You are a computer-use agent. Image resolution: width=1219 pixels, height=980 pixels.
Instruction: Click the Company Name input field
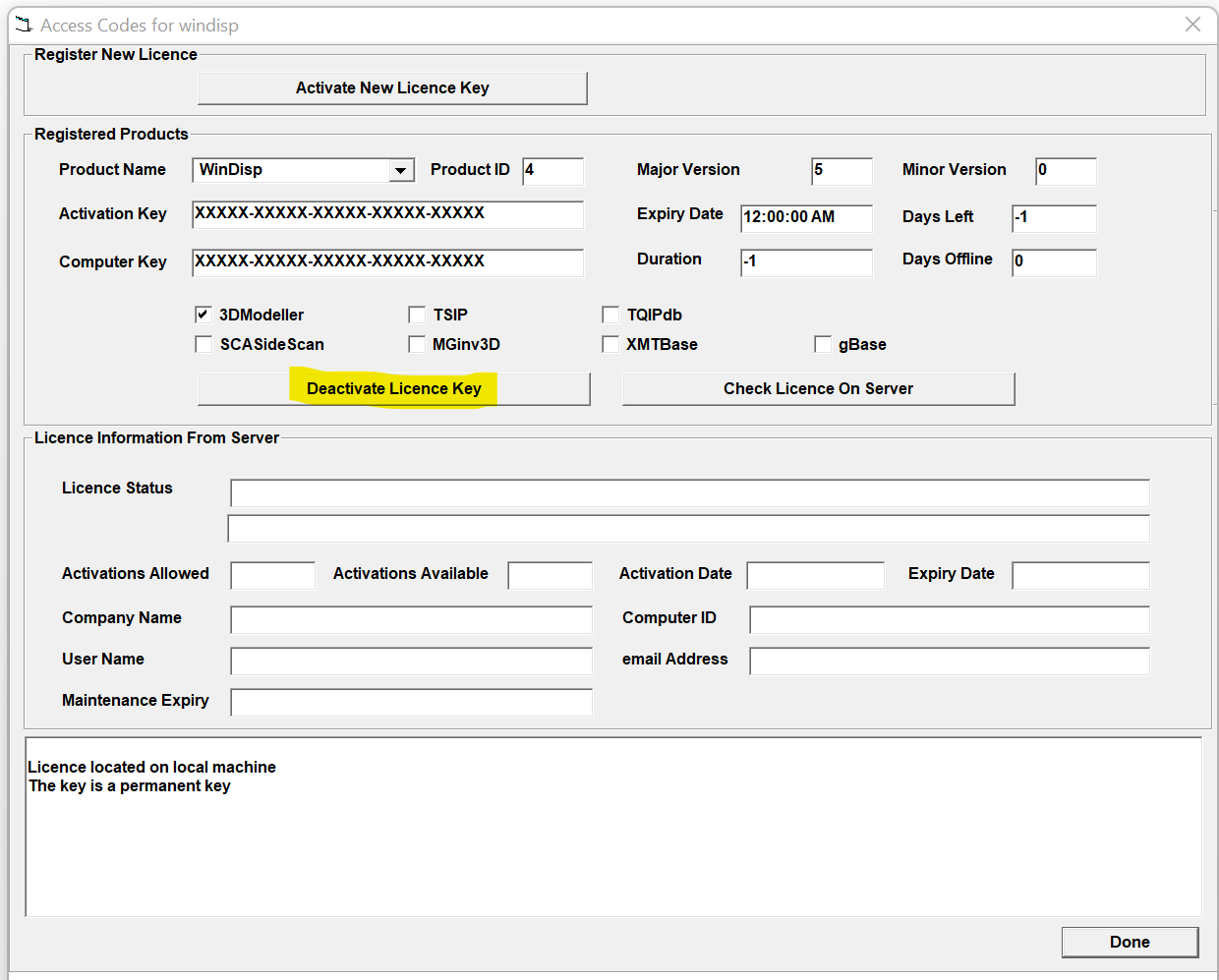pos(410,619)
